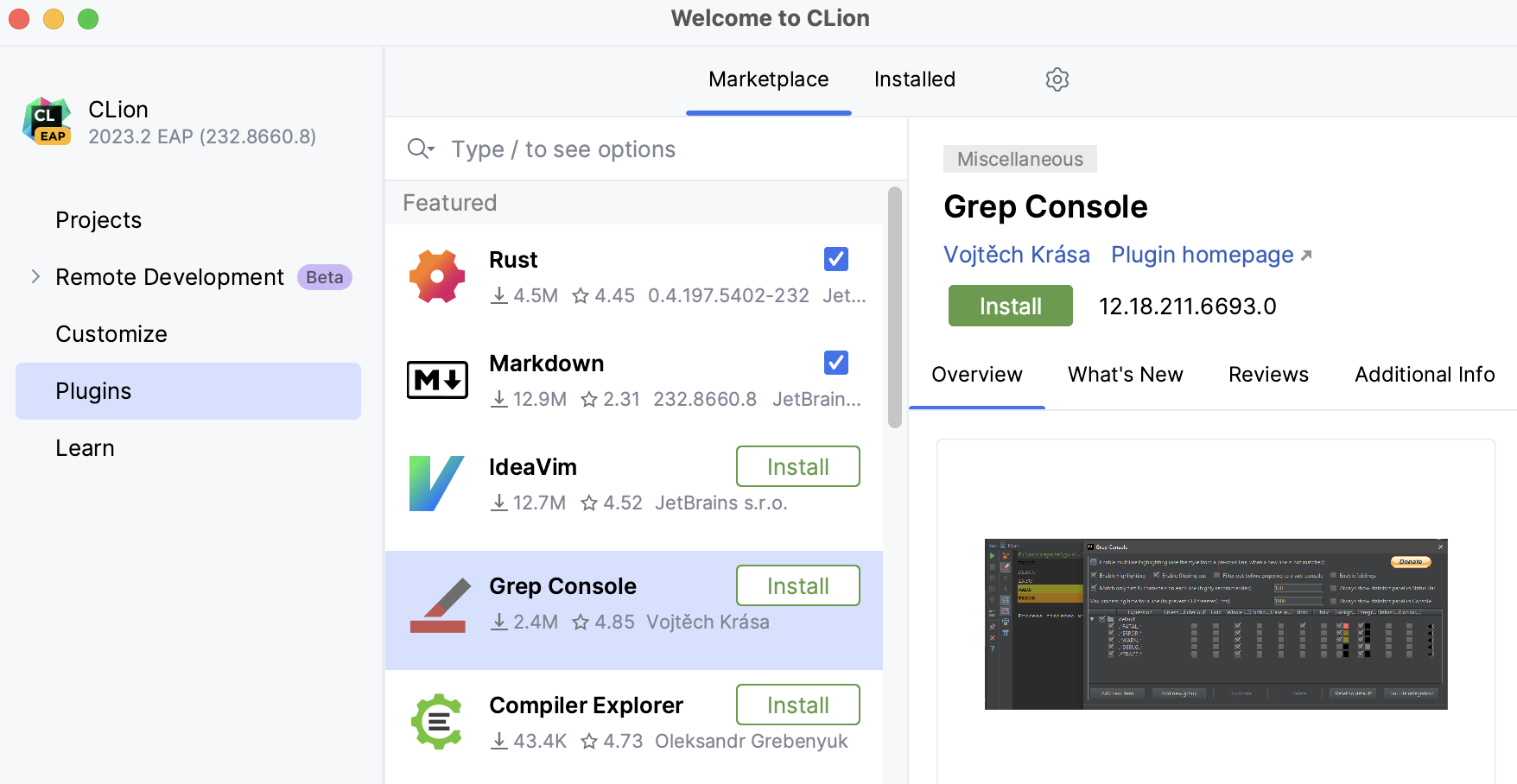
Task: Expand the Remote Development section
Action: tap(35, 276)
